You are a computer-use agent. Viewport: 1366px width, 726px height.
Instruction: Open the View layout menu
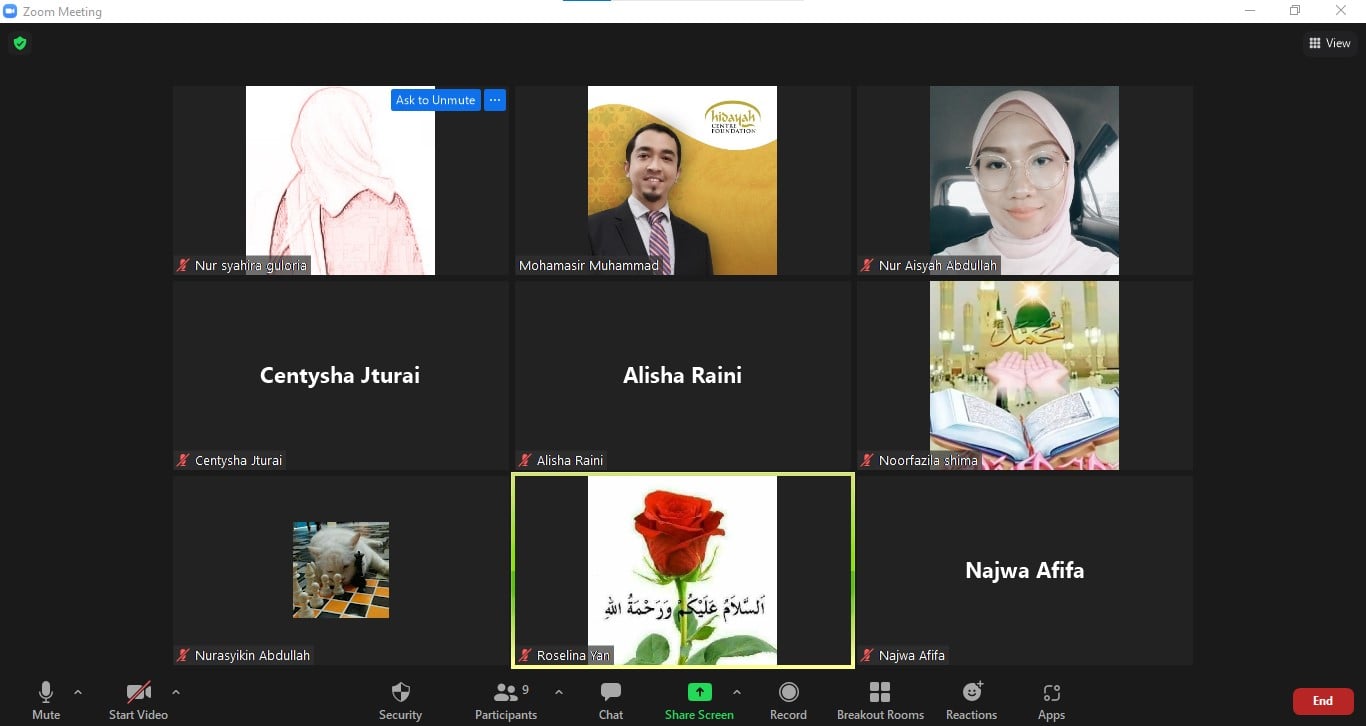coord(1330,43)
